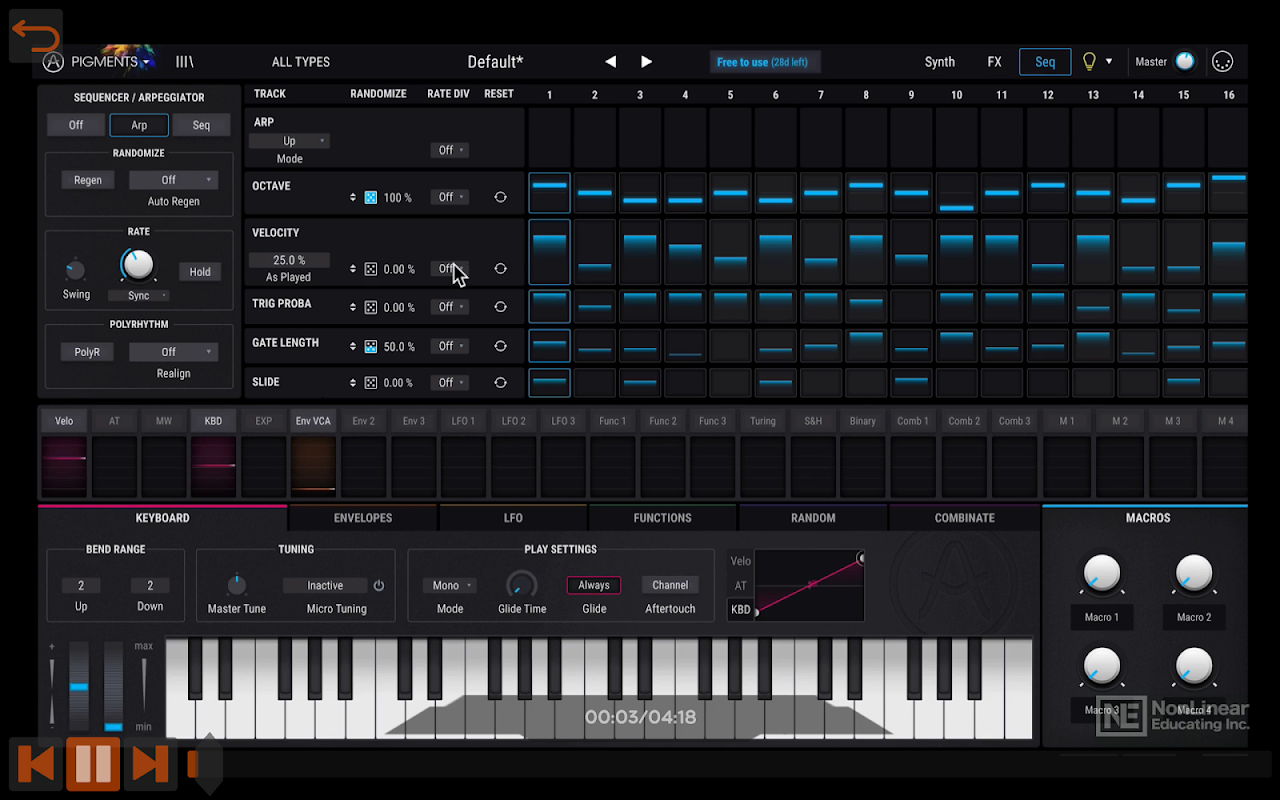Open the Velocity track rate div dropdown
Screen dimensions: 1280x800
449,269
